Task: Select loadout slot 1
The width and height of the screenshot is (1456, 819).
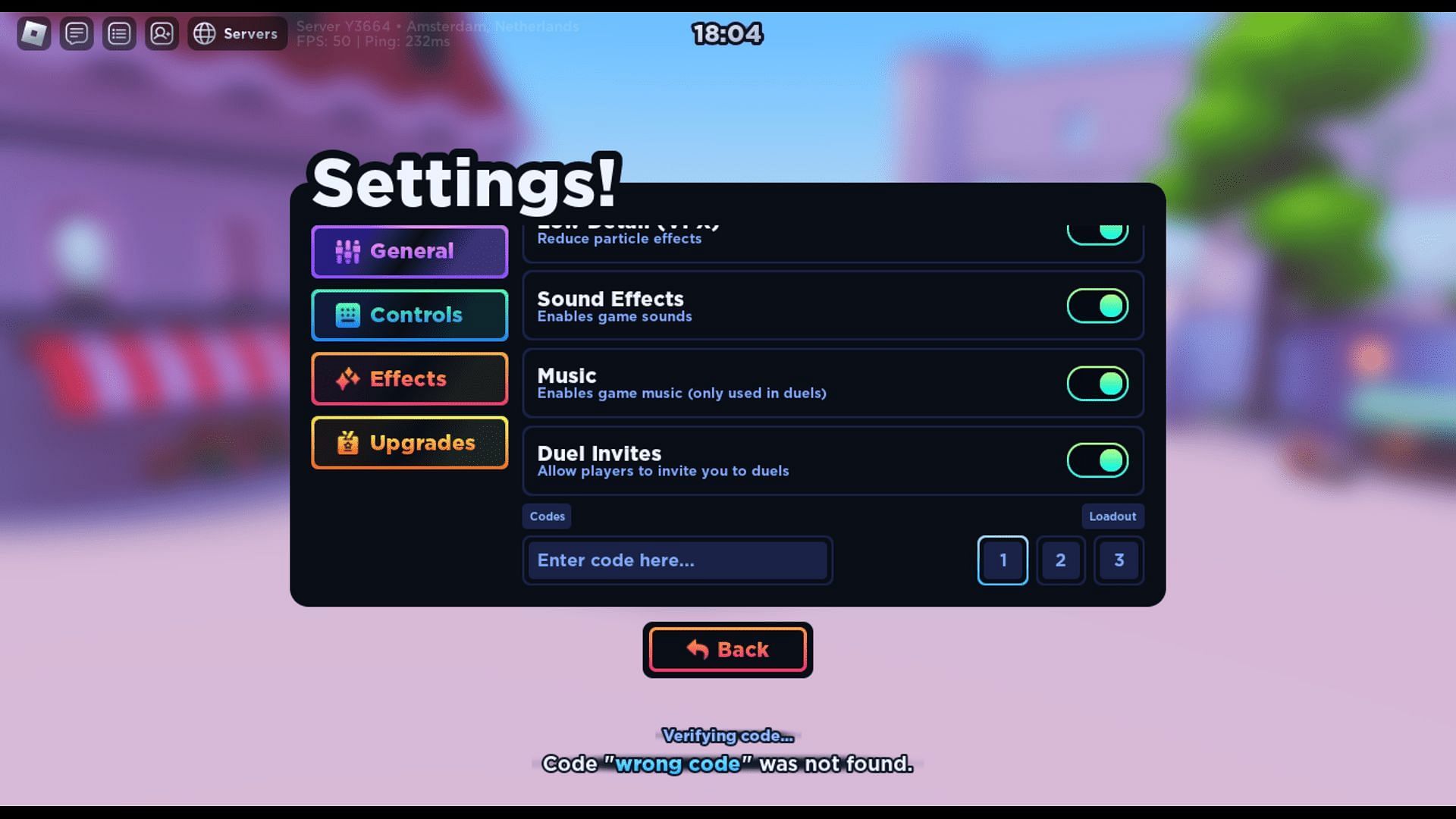Action: (x=1003, y=559)
